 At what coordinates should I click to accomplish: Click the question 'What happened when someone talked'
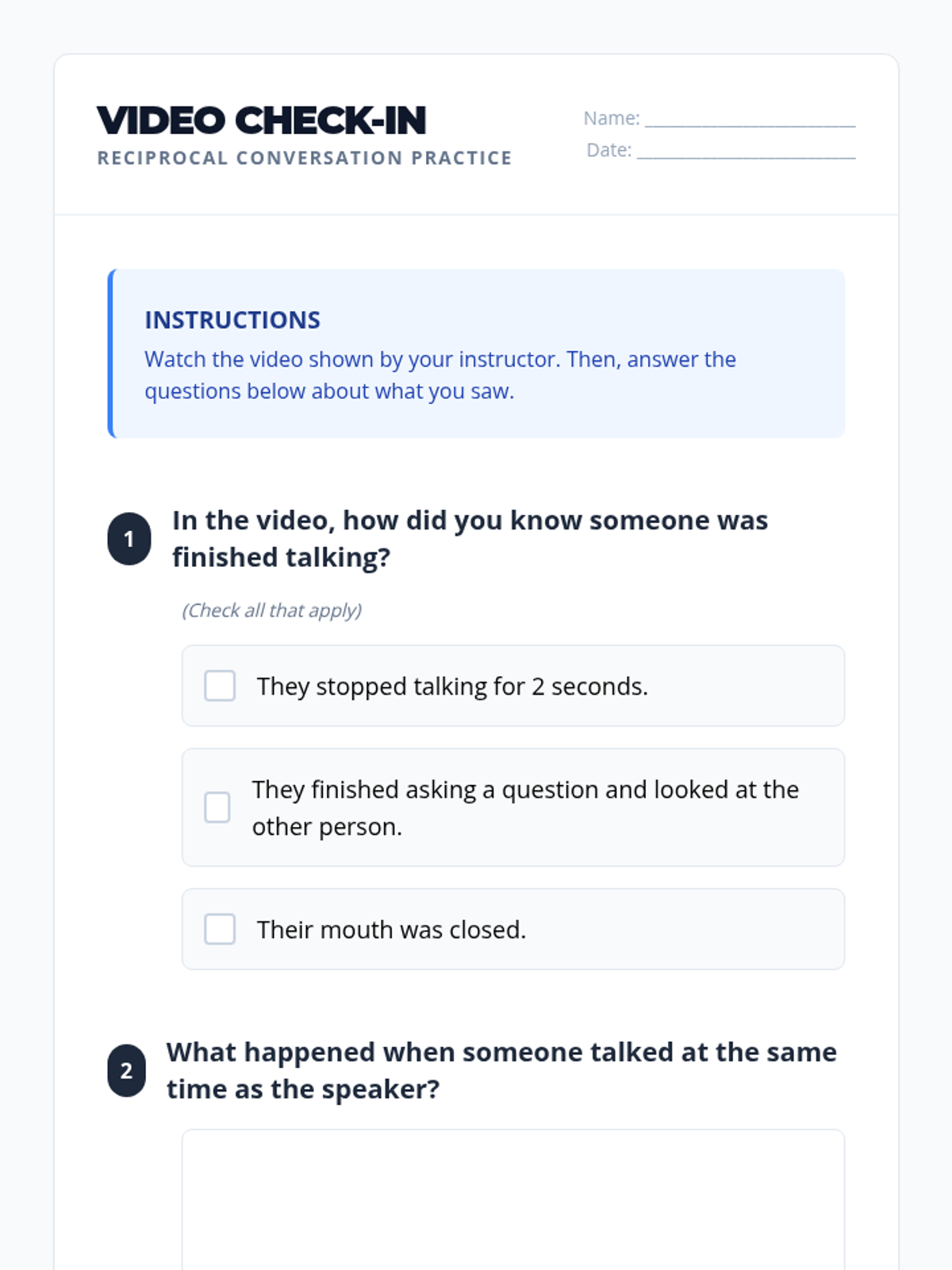coord(501,1071)
